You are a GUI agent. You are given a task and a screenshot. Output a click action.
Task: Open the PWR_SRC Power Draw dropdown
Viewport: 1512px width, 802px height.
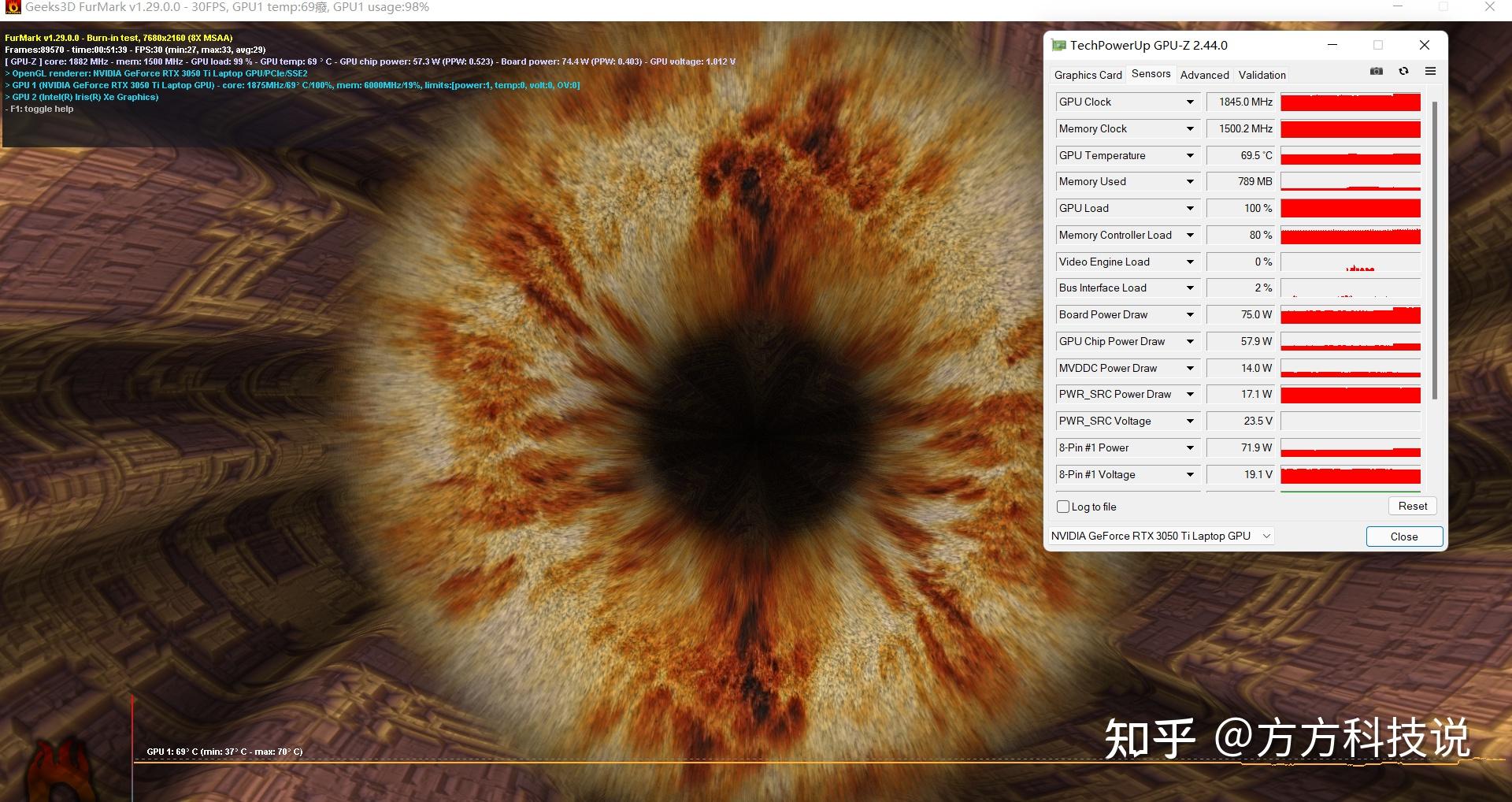[1190, 395]
